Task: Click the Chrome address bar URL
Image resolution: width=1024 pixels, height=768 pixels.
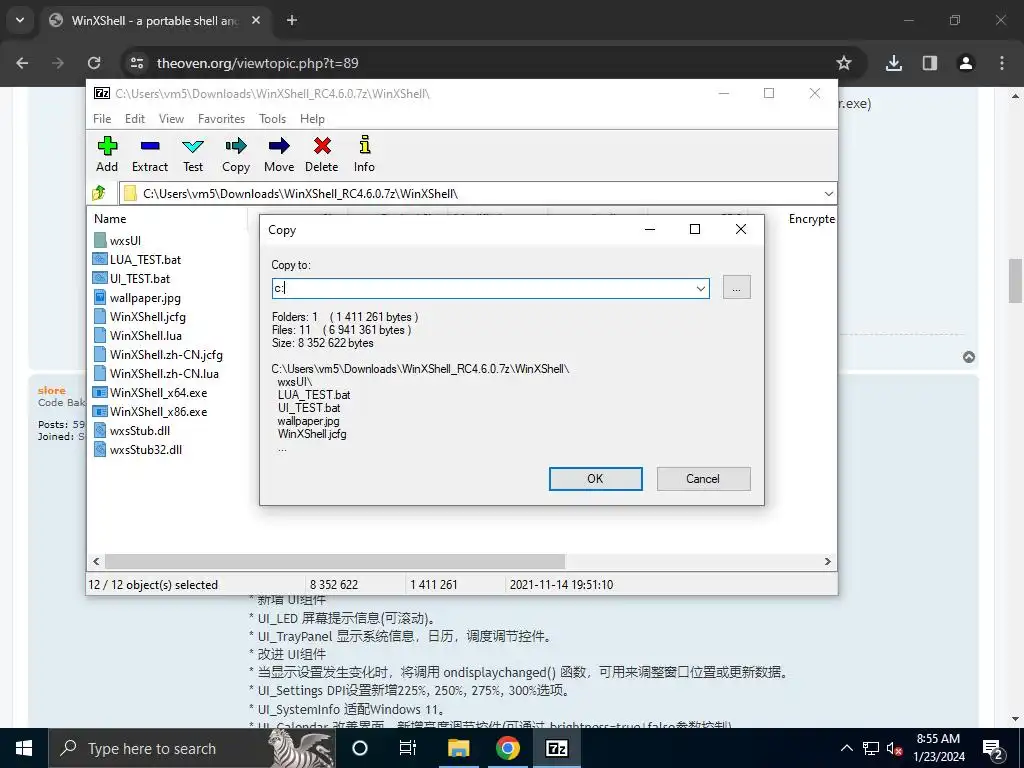Action: click(257, 63)
